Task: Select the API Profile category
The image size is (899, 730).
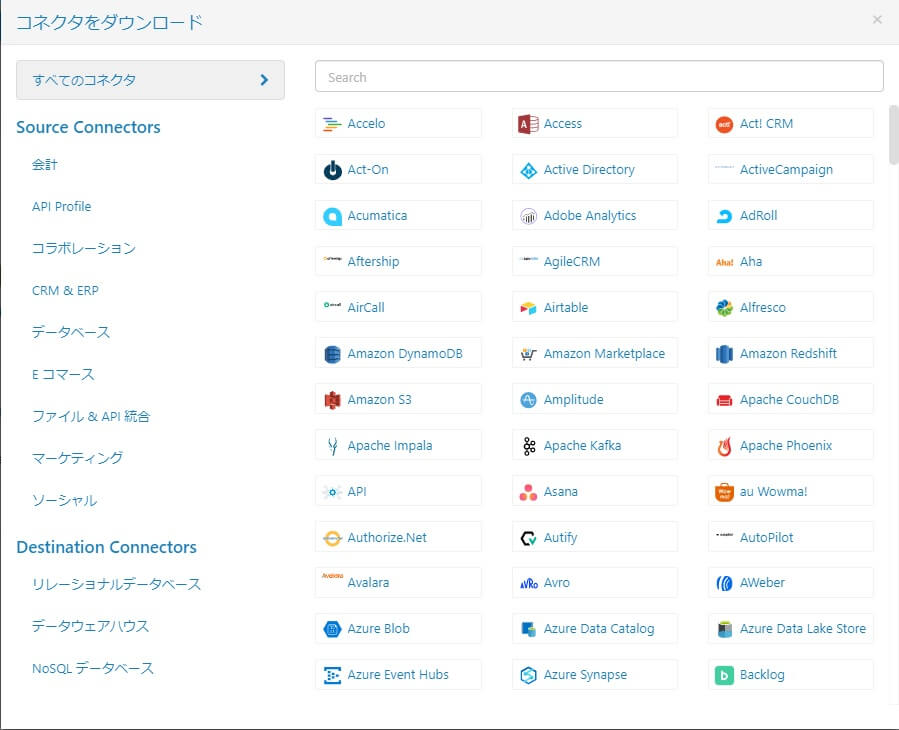Action: (x=61, y=206)
